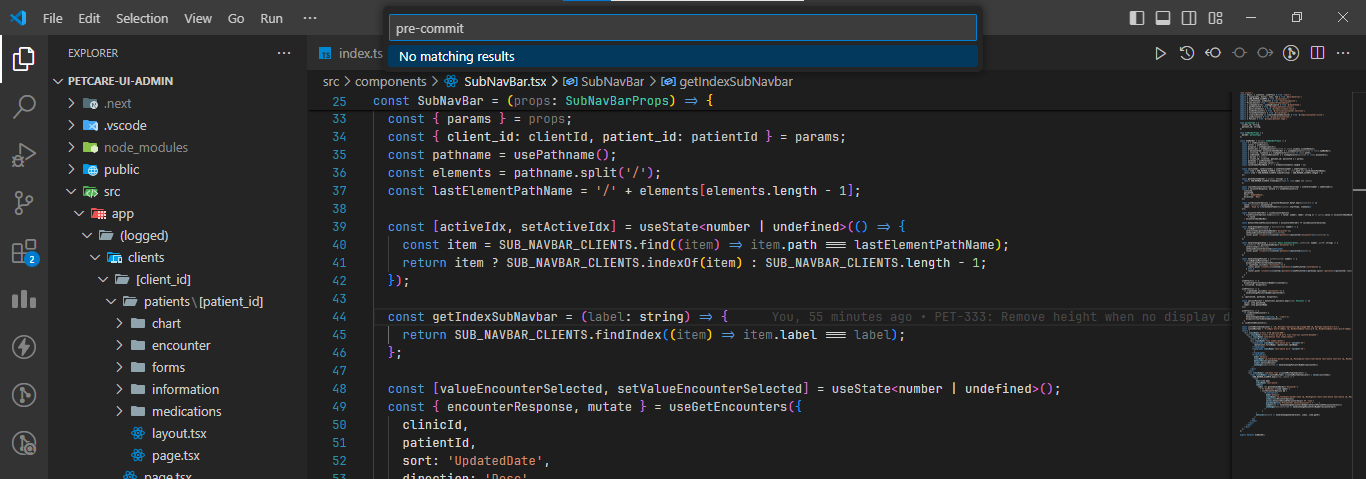Screen dimensions: 1366x479
Task: Open the overflow menu ellipsis in menu bar
Action: (x=310, y=18)
